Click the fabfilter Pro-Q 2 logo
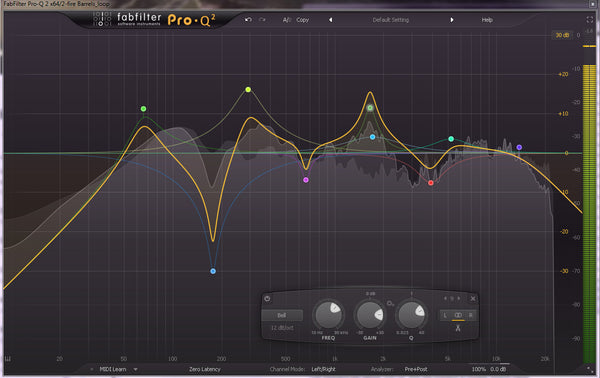 point(155,20)
